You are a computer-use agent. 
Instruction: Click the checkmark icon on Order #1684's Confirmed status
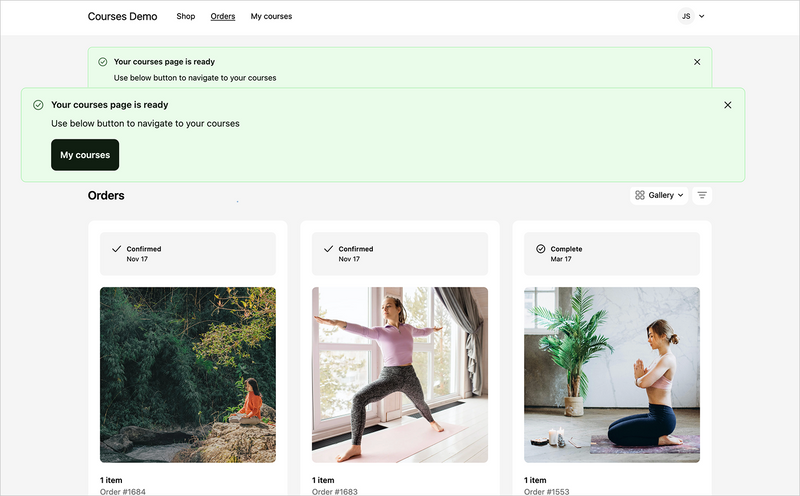coord(116,249)
